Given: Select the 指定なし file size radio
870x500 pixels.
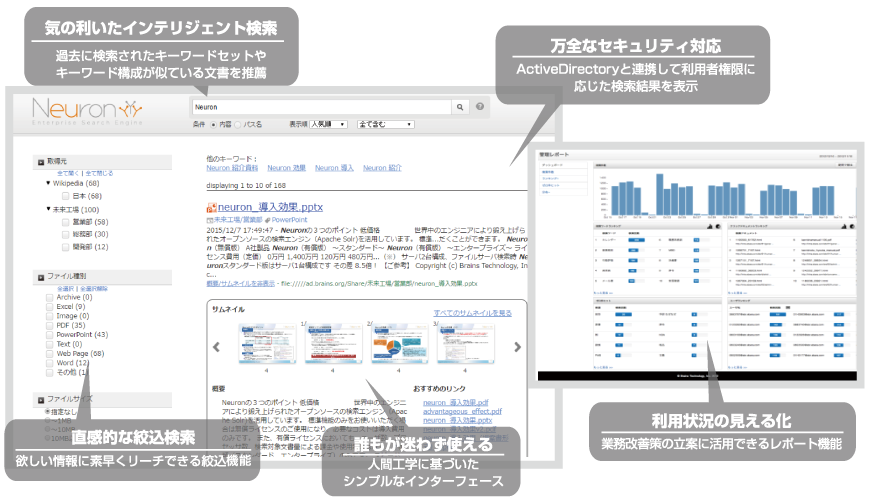Looking at the screenshot, I should [47, 412].
